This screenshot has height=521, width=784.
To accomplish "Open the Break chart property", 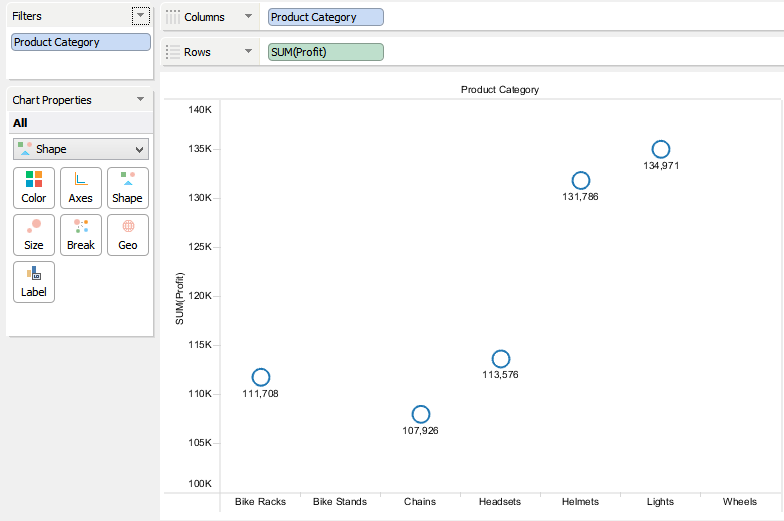I will (81, 234).
